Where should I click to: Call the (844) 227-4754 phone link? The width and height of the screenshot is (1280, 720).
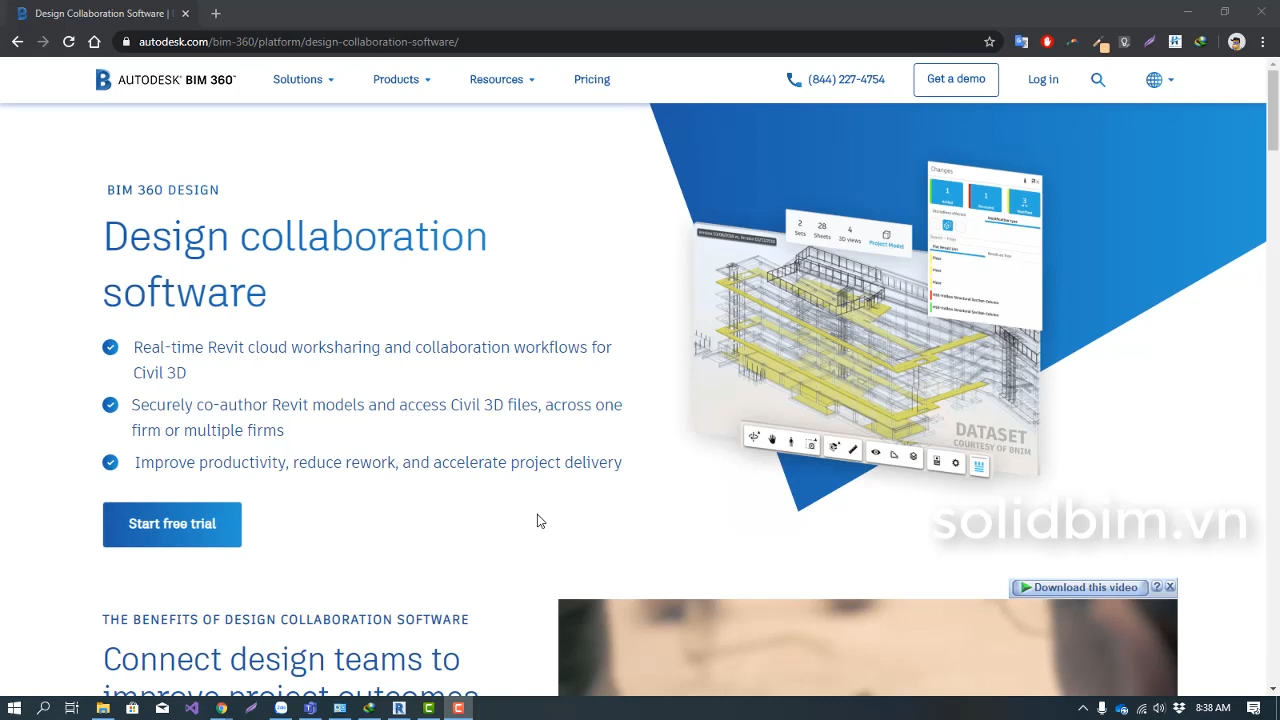click(846, 80)
